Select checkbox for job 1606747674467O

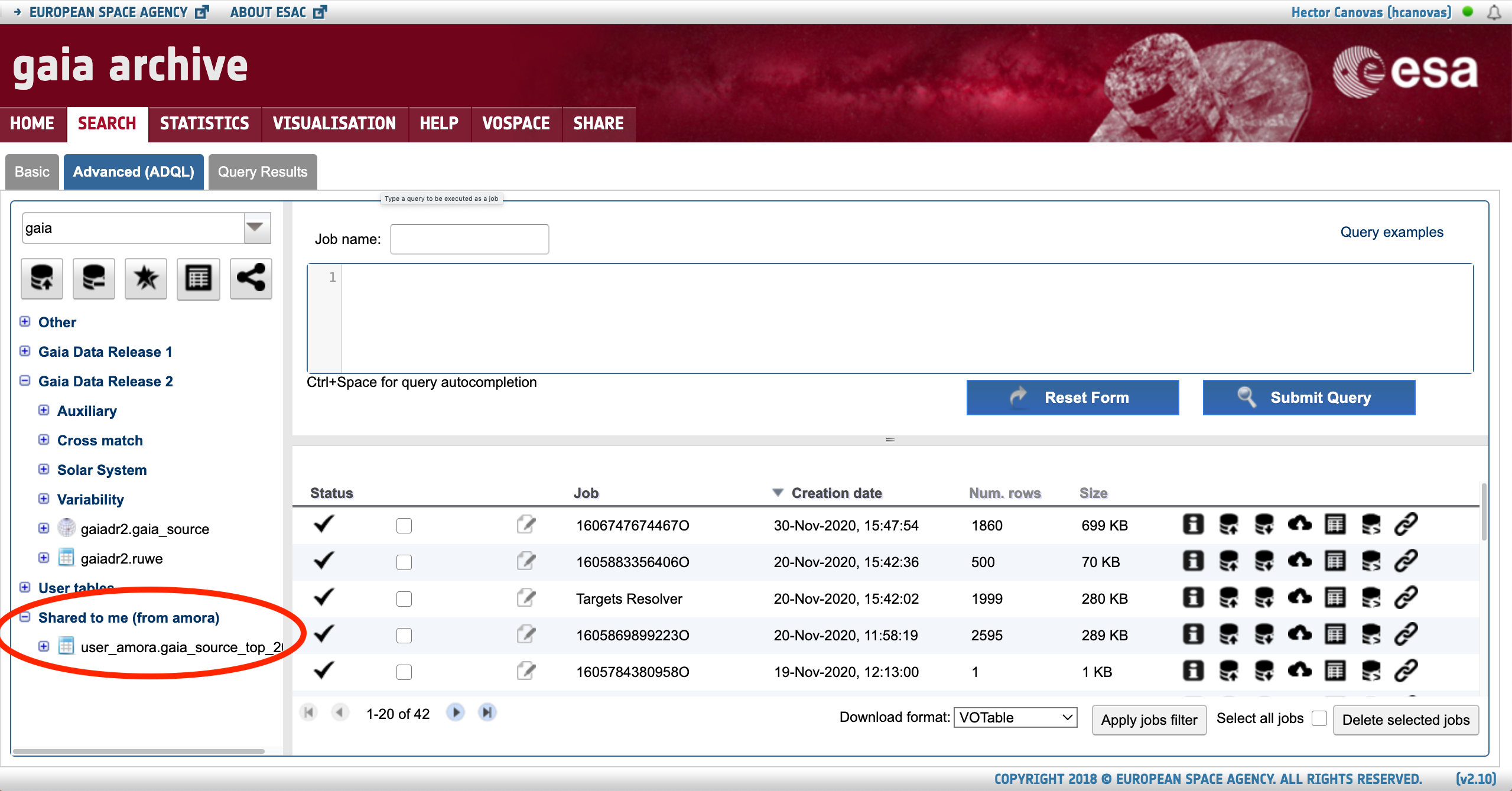(404, 525)
